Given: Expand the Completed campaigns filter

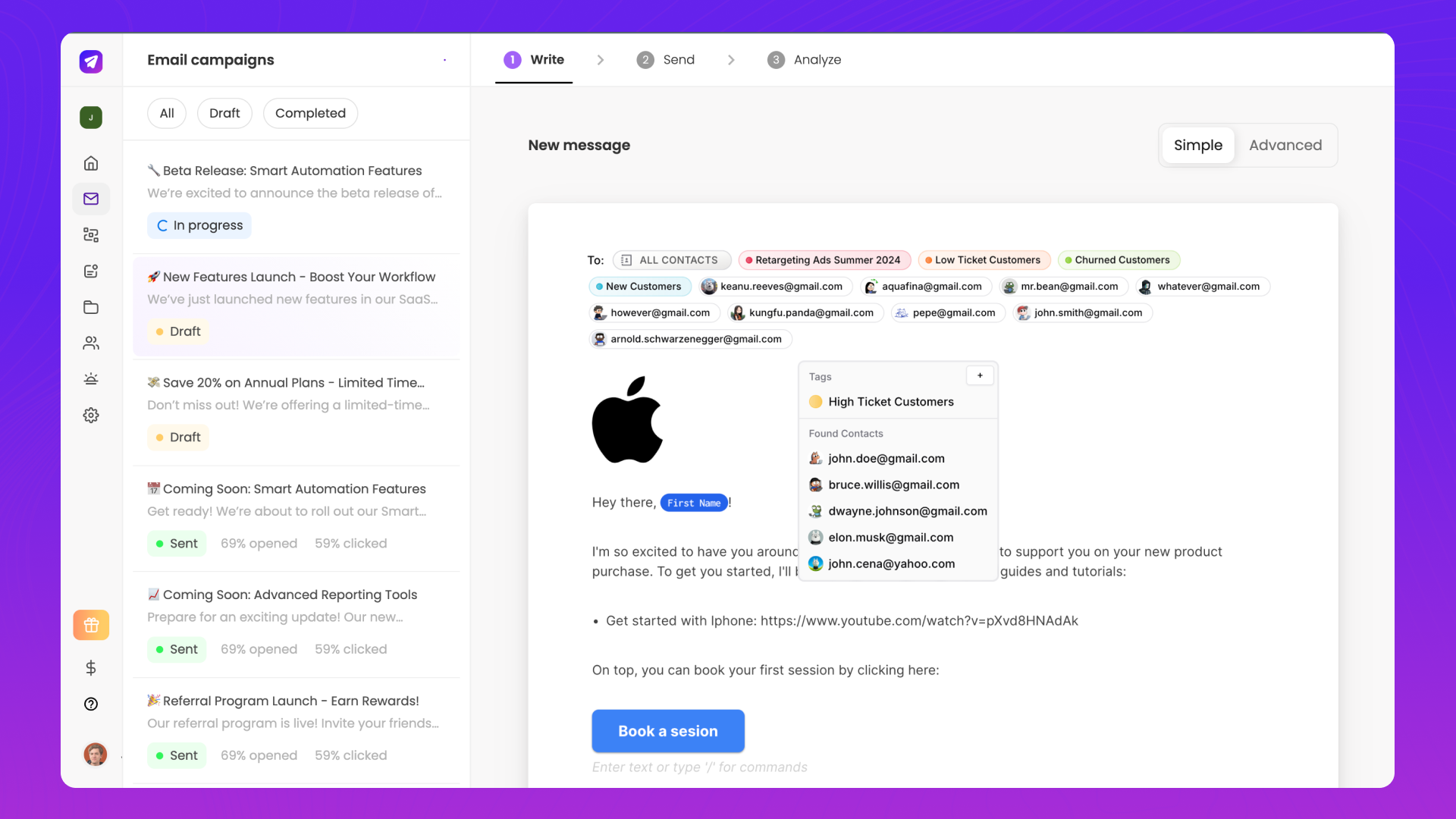Looking at the screenshot, I should (x=310, y=113).
